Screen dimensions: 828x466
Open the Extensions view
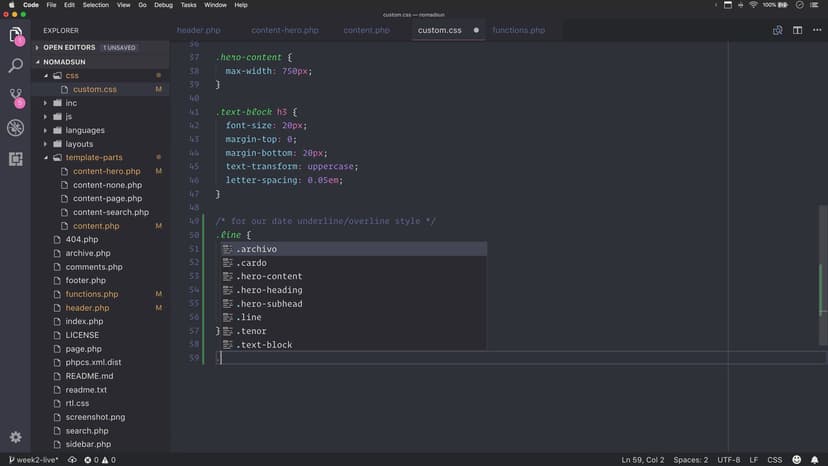(x=16, y=158)
